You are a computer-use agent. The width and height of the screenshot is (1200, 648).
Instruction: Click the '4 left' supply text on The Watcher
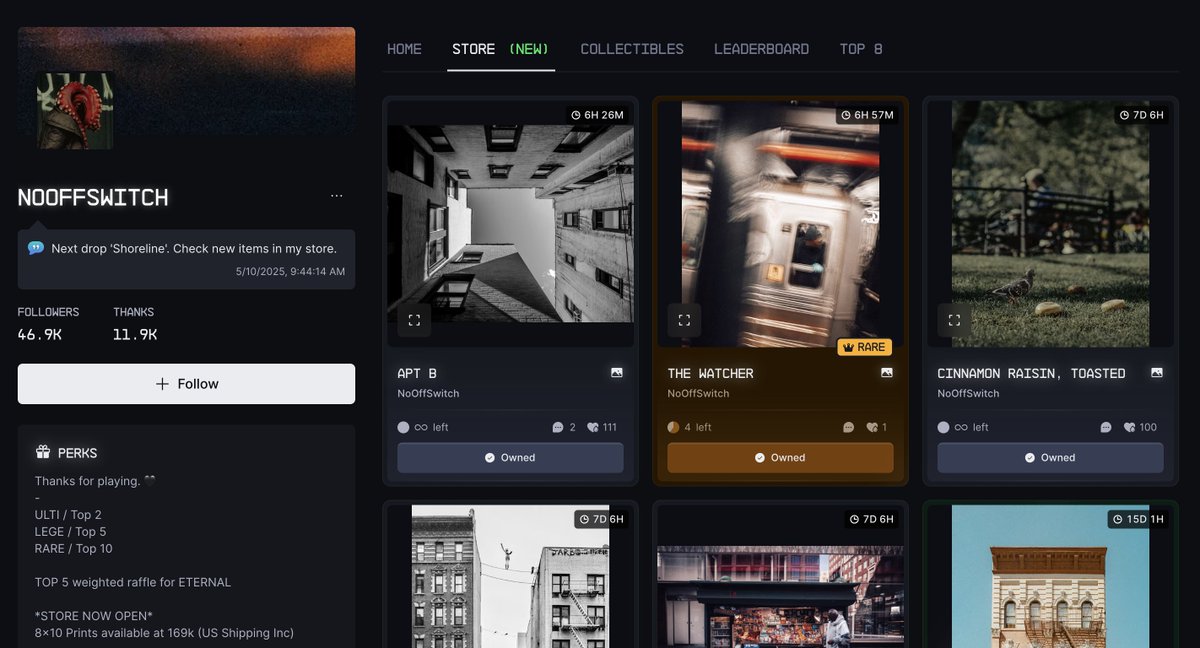pos(698,427)
